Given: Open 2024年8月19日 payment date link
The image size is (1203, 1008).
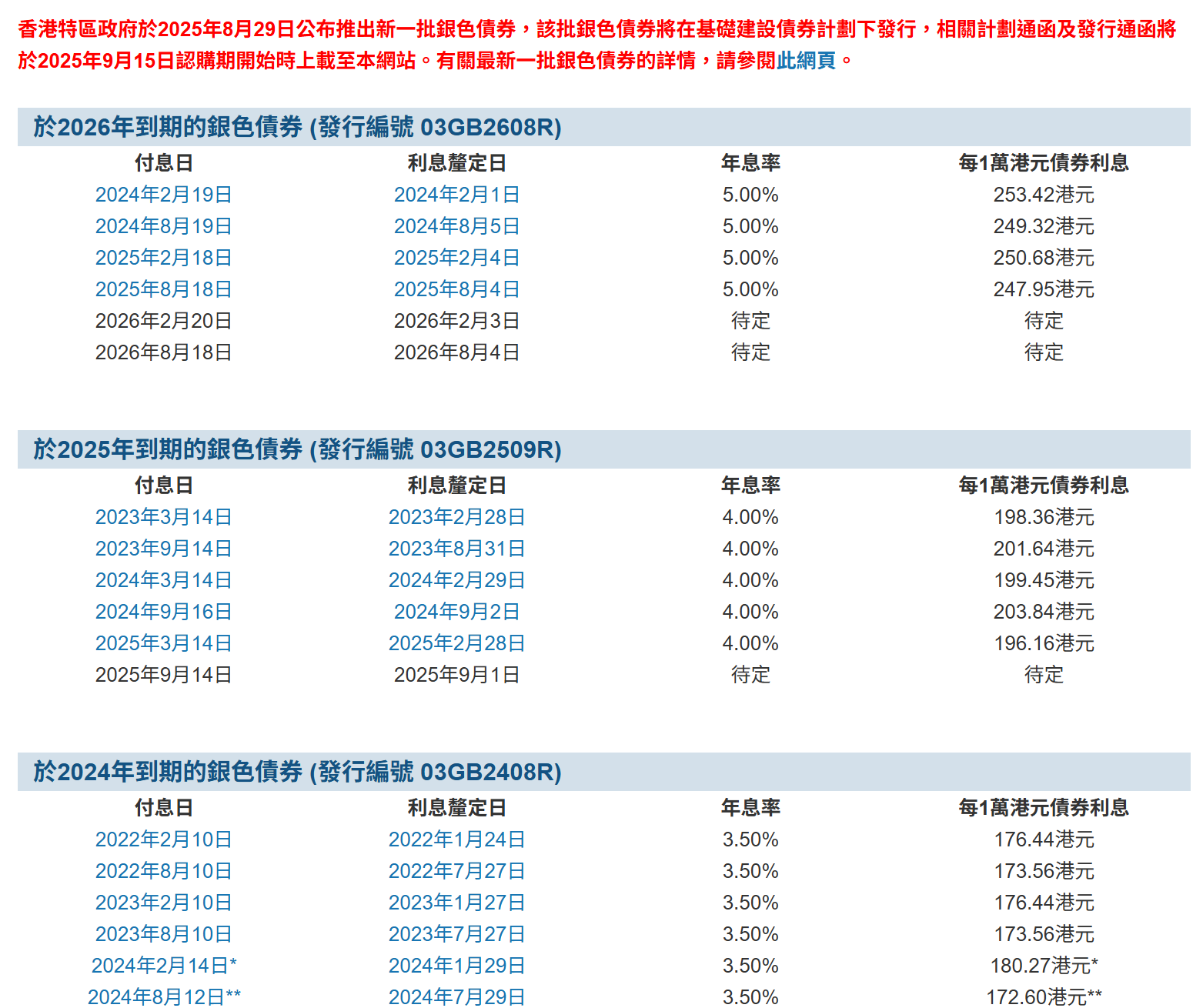Looking at the screenshot, I should coord(163,226).
